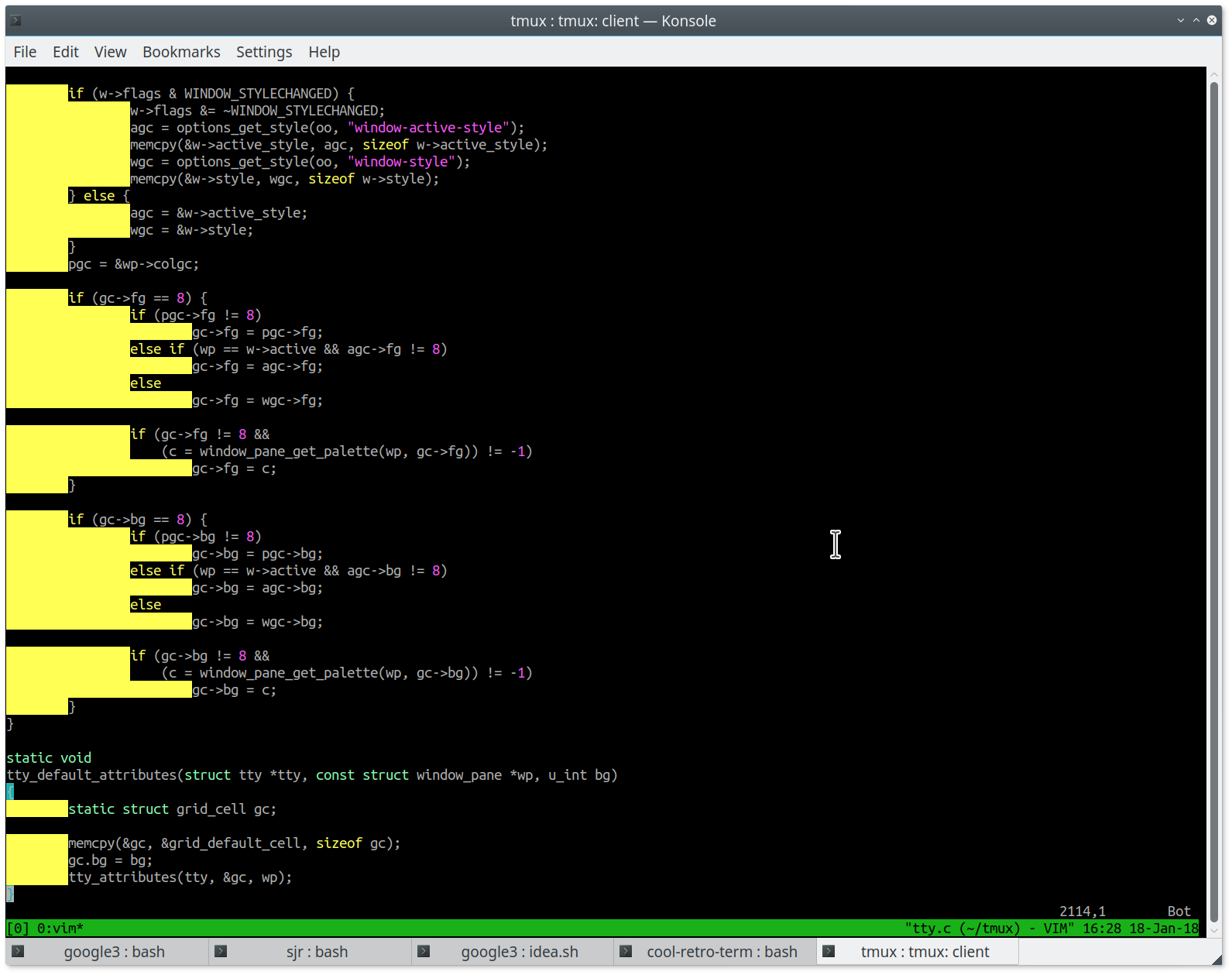Switch to the 'google3 : bash' tab
The height and width of the screenshot is (975, 1232).
tap(107, 952)
